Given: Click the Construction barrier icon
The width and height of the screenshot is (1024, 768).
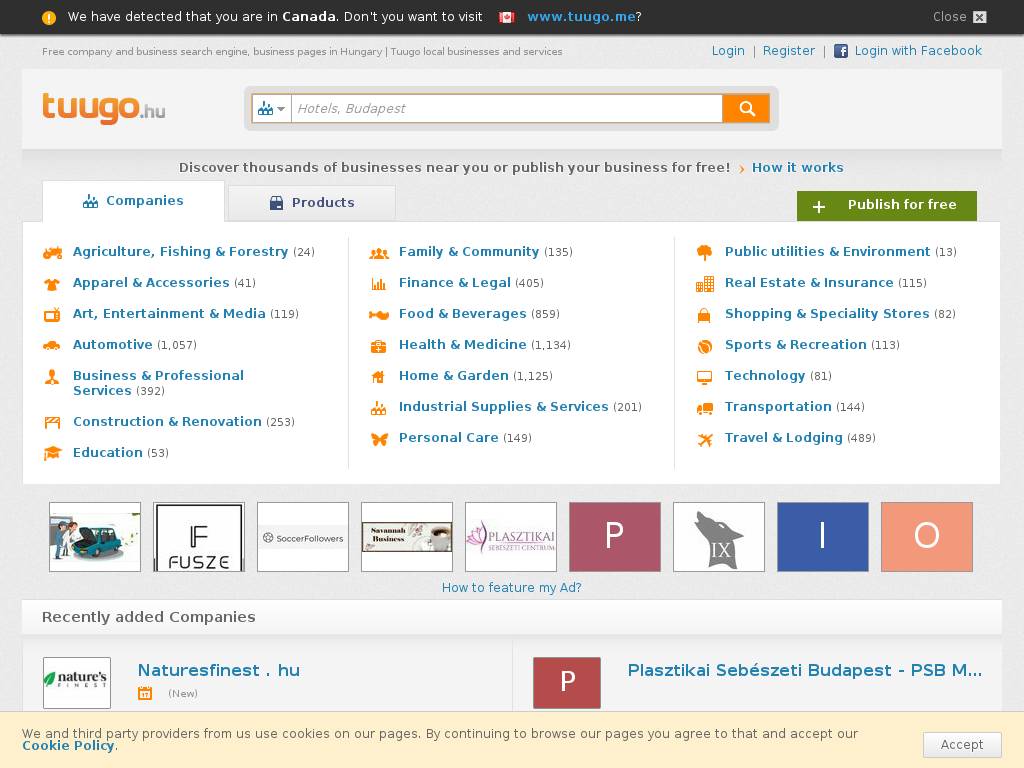Looking at the screenshot, I should point(52,423).
